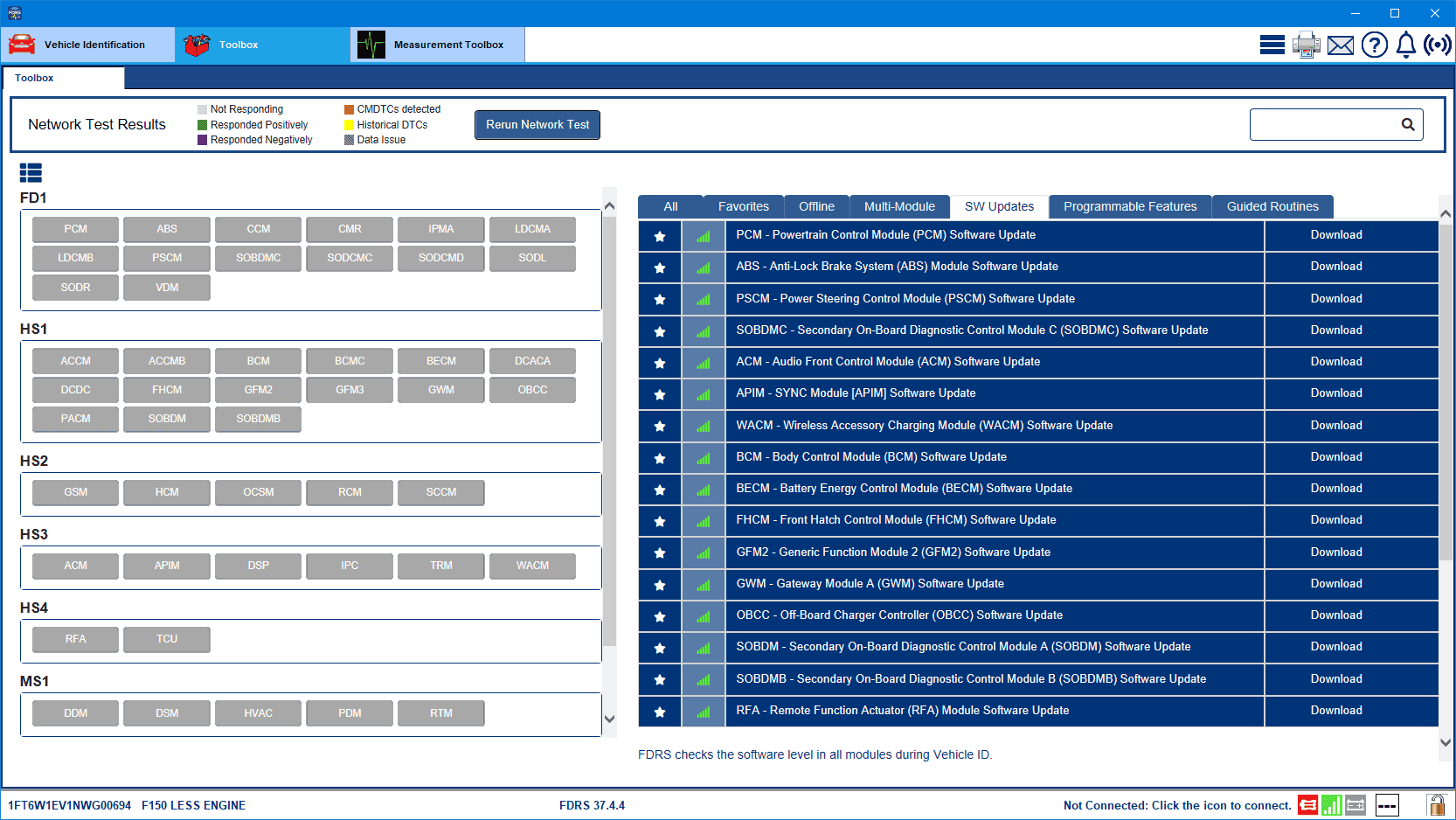Screen dimensions: 1456x820
Task: Open the envelope mail icon
Action: [1340, 45]
